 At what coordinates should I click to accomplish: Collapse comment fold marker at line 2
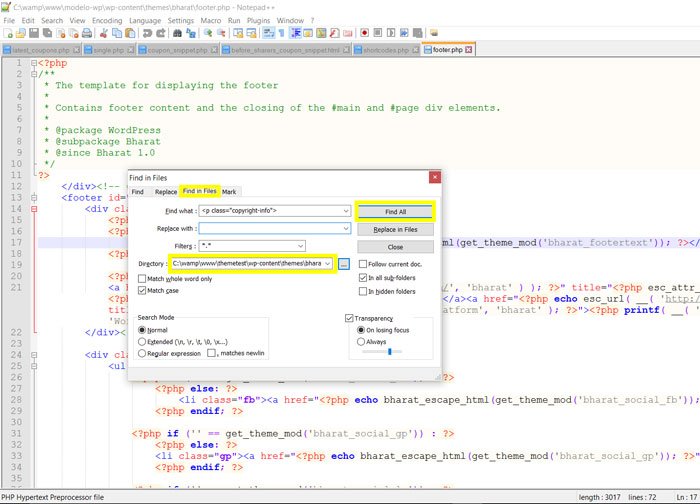coord(34,74)
